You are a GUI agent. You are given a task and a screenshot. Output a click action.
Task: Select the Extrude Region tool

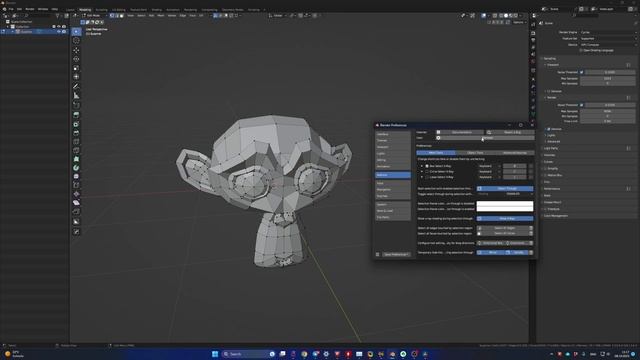(x=76, y=115)
